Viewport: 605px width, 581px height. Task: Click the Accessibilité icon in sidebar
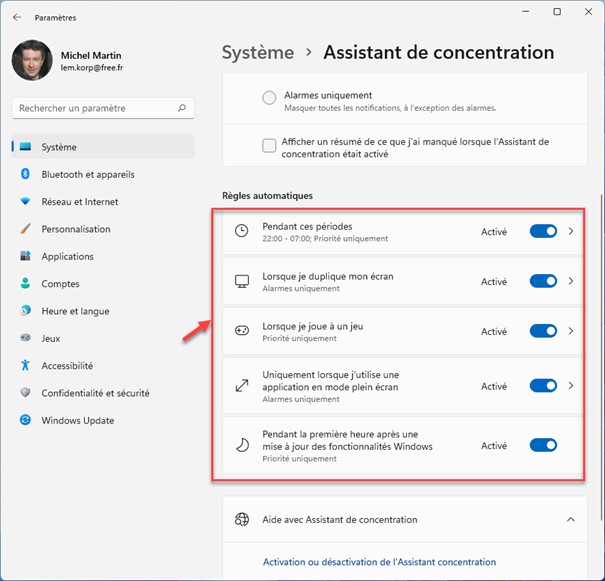[x=25, y=366]
